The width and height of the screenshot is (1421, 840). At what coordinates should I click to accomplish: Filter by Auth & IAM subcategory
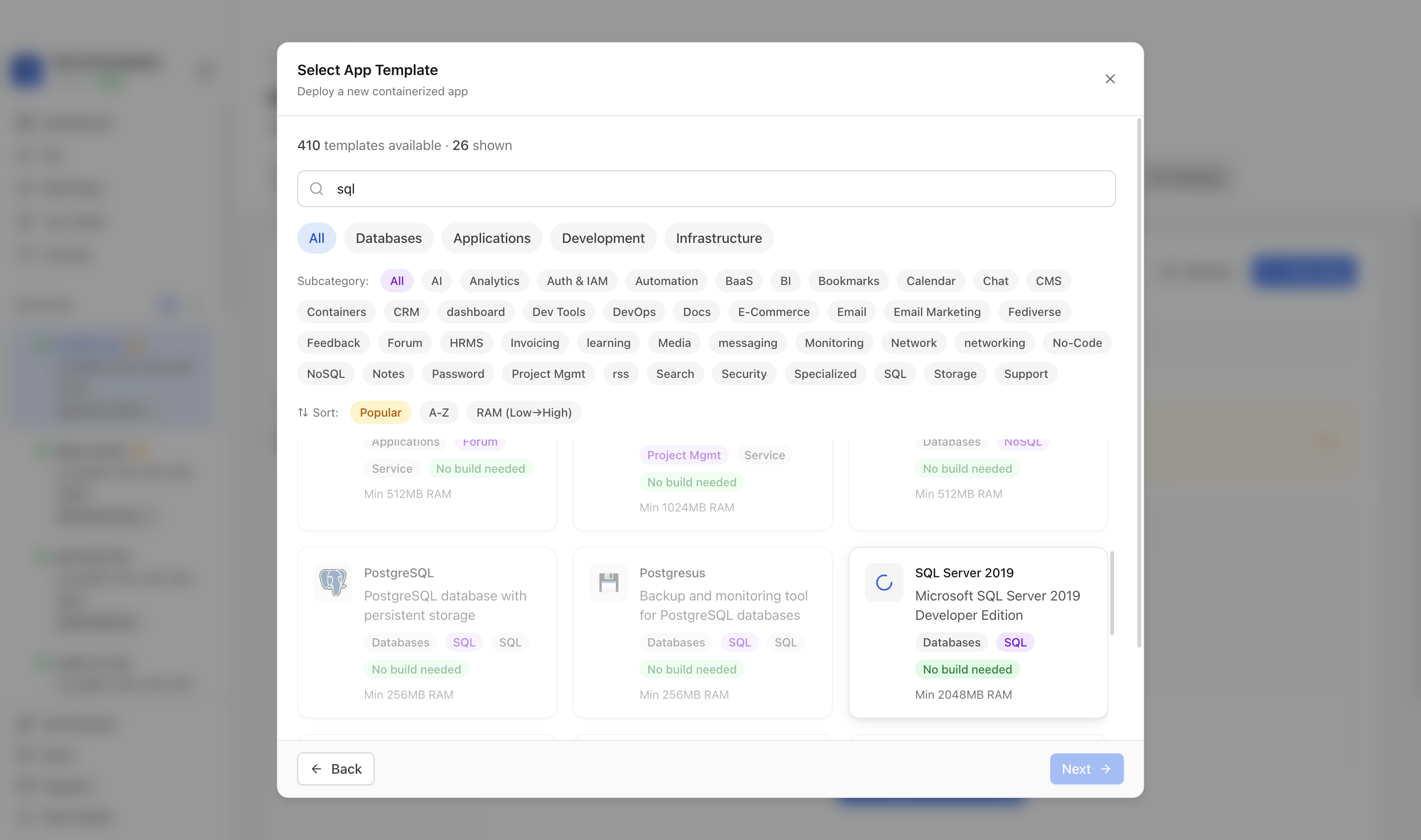(577, 281)
